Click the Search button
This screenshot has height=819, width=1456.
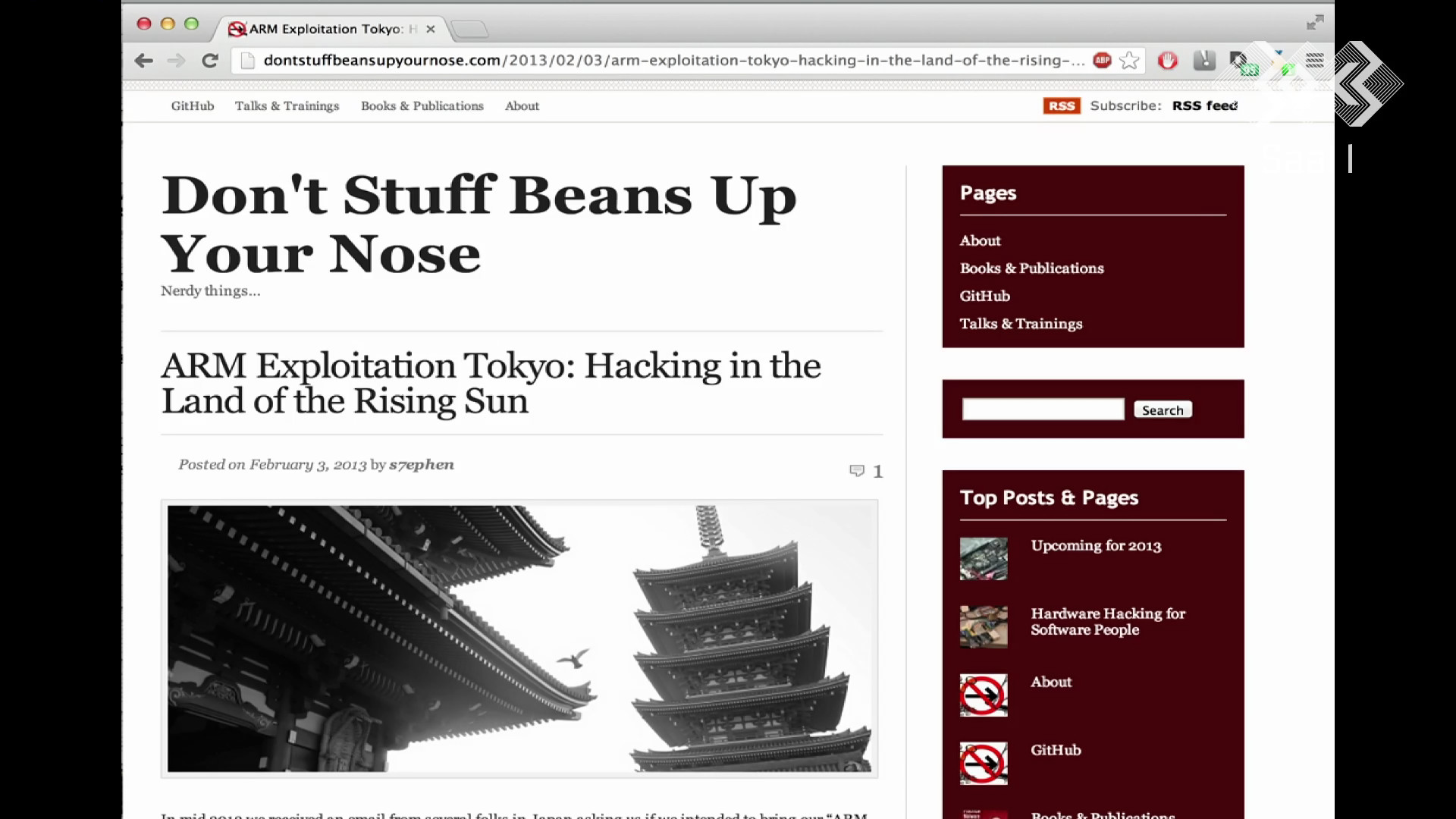coord(1163,409)
